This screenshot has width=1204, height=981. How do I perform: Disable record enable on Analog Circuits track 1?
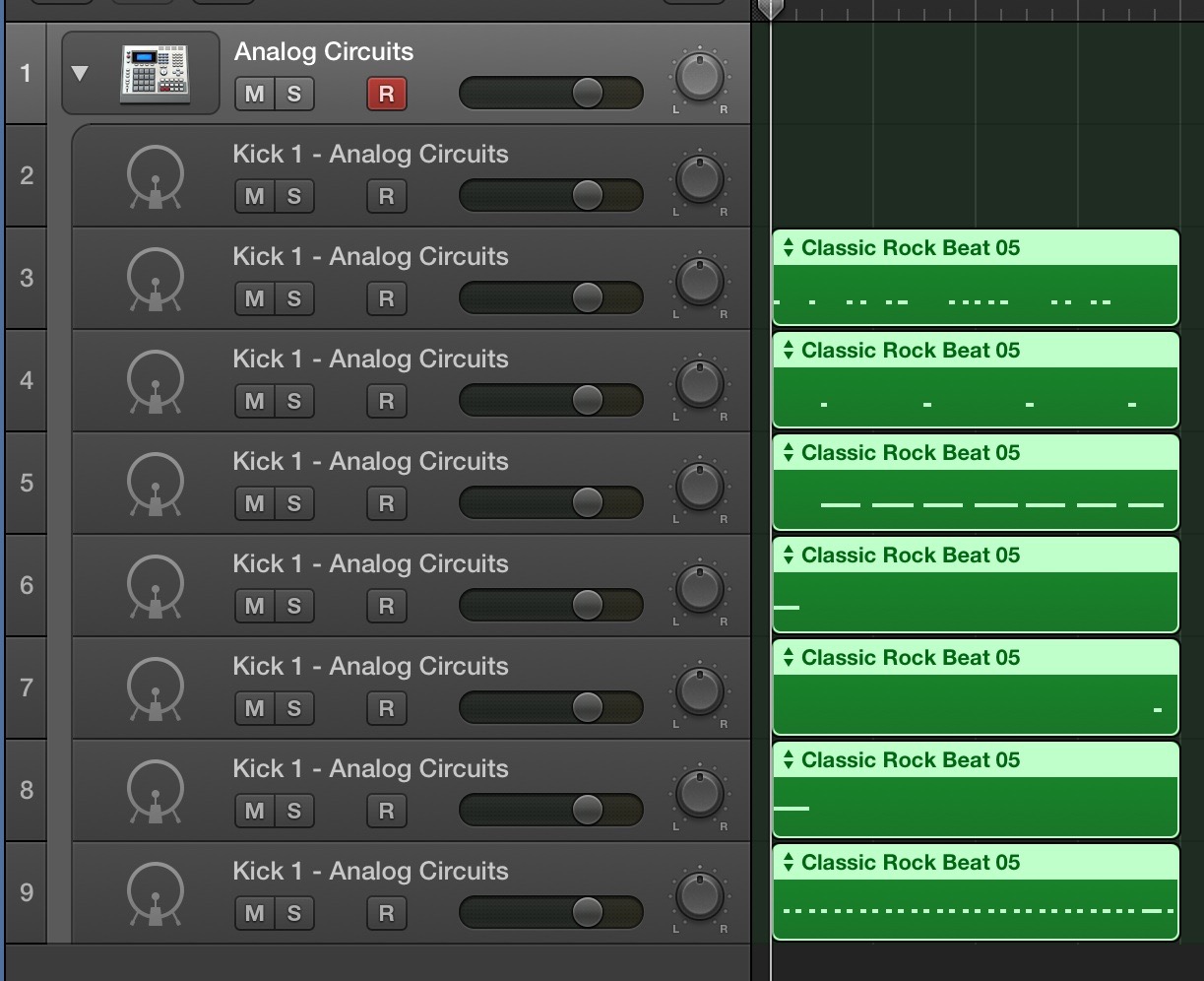coord(386,95)
